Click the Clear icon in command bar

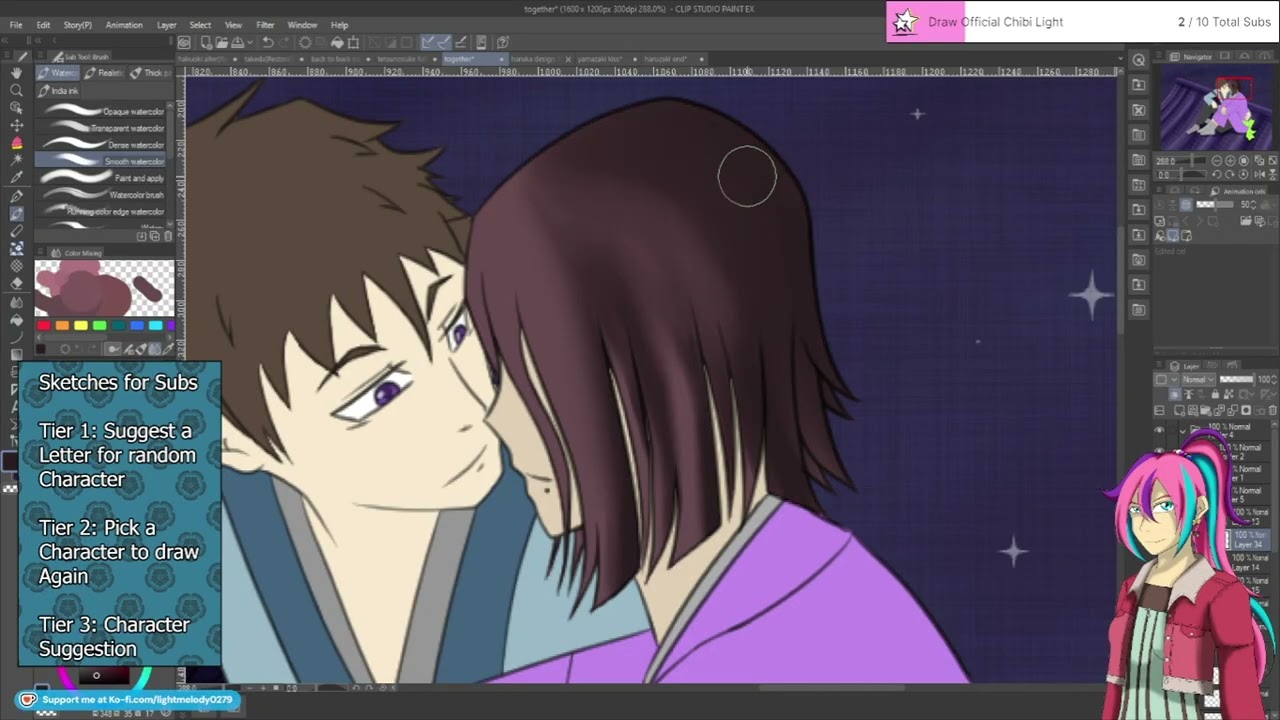pos(305,42)
